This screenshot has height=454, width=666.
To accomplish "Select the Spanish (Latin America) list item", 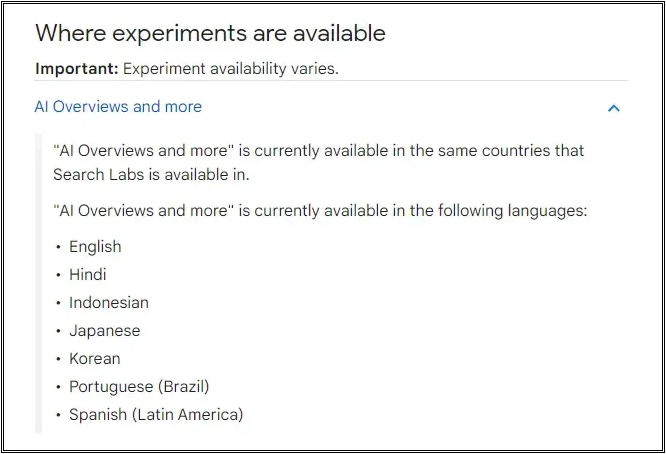I will click(156, 415).
